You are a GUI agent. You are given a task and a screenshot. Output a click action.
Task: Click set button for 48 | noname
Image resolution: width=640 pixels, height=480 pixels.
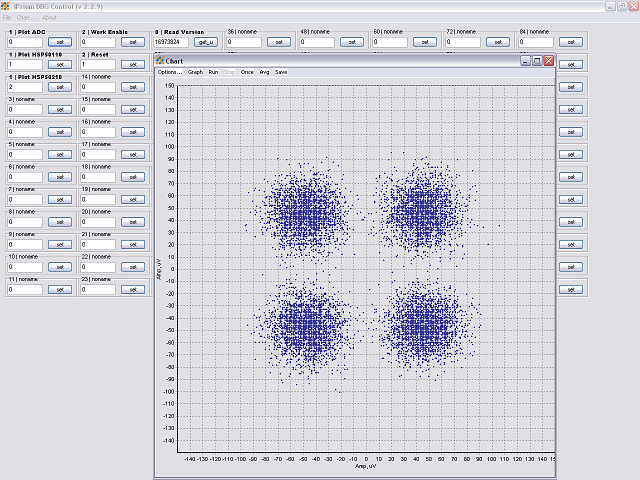pos(351,42)
